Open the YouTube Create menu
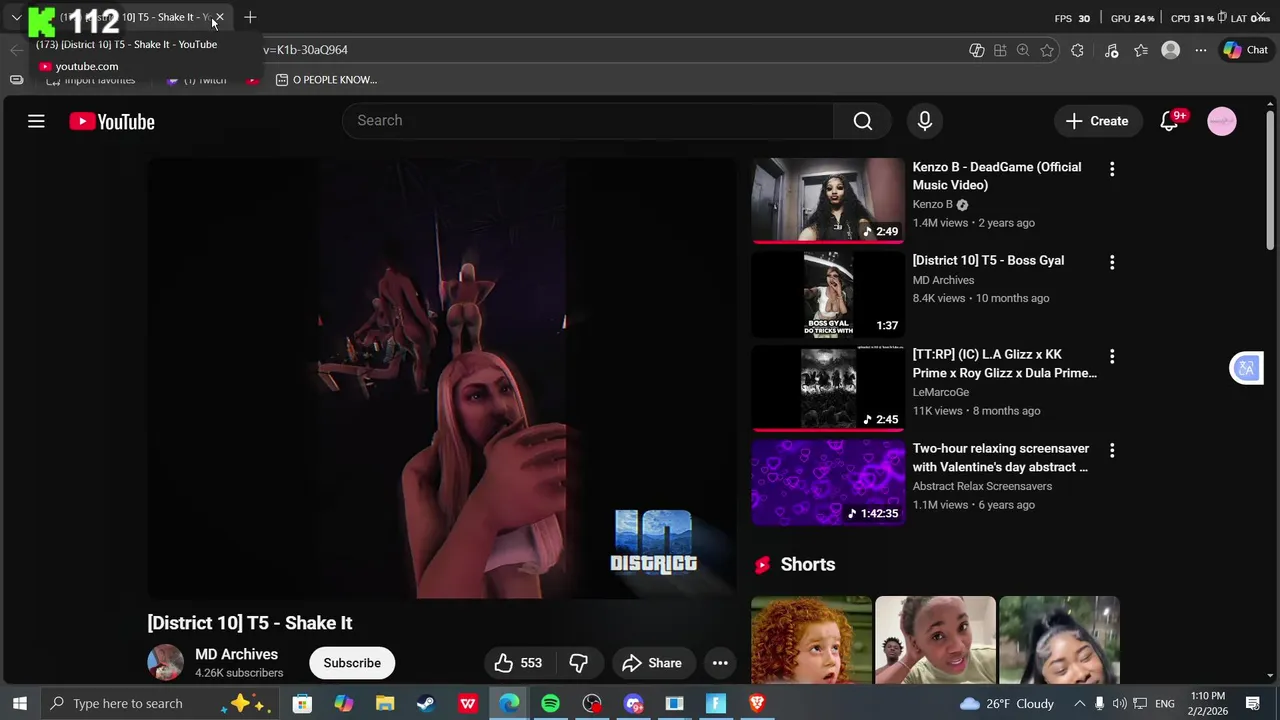This screenshot has height=720, width=1280. [x=1097, y=121]
